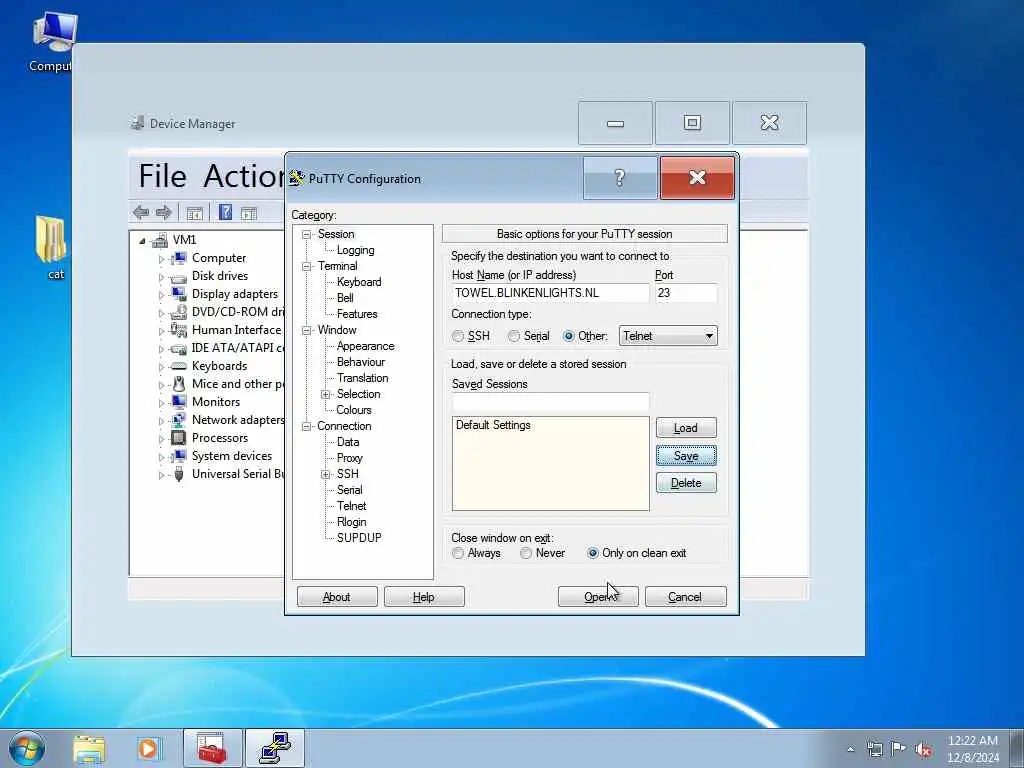
Task: Show hidden tray icons arrow
Action: click(x=850, y=749)
